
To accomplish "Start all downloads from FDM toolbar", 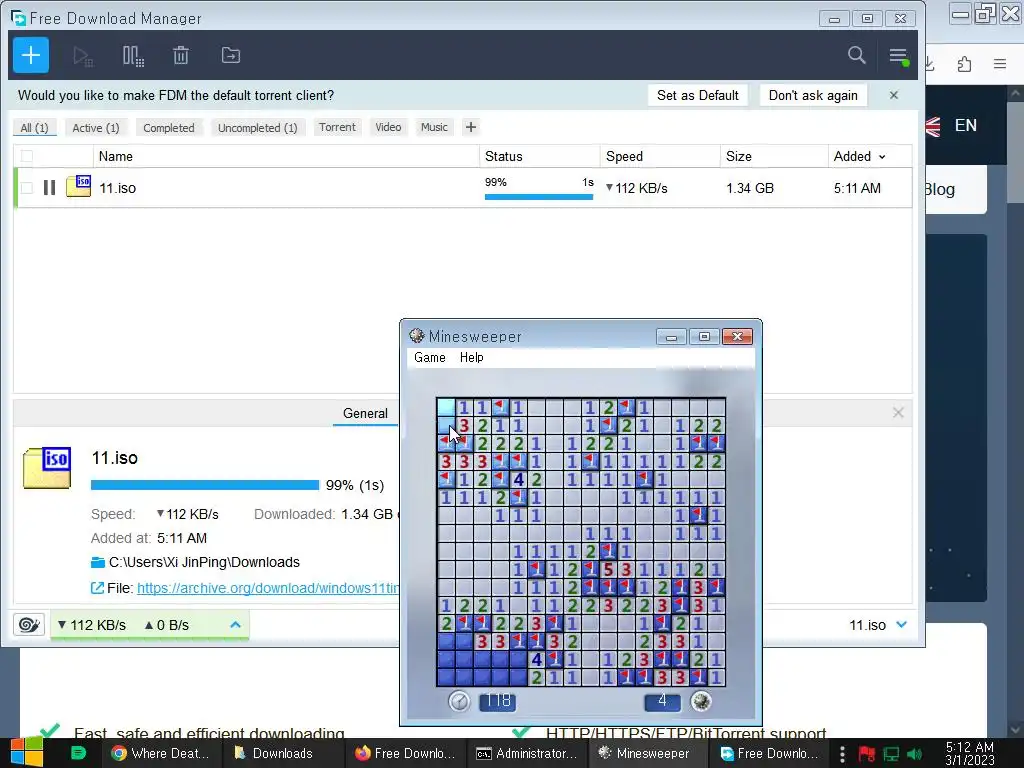I will tap(83, 56).
